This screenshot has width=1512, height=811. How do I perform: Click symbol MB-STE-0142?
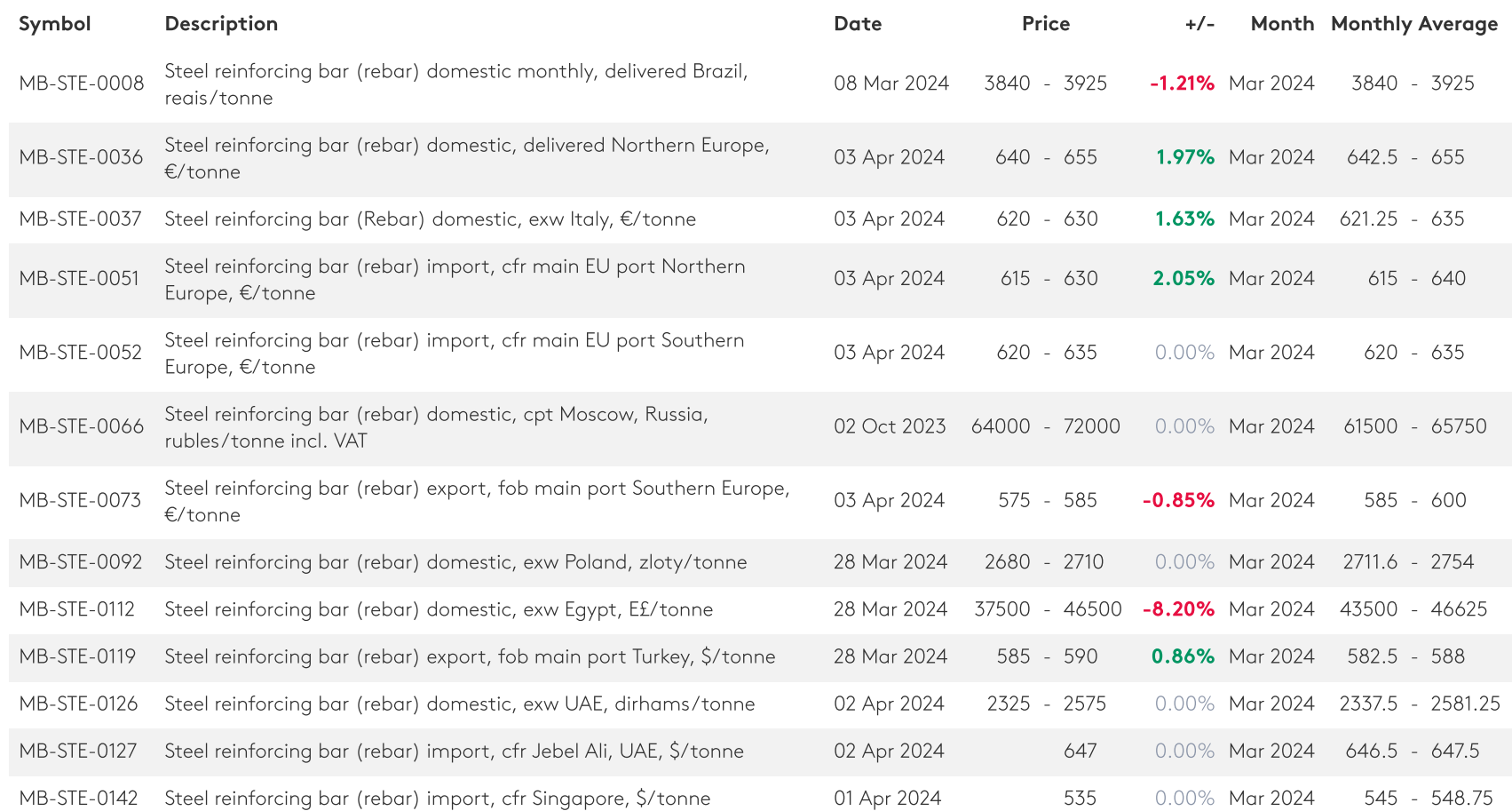pos(79,799)
